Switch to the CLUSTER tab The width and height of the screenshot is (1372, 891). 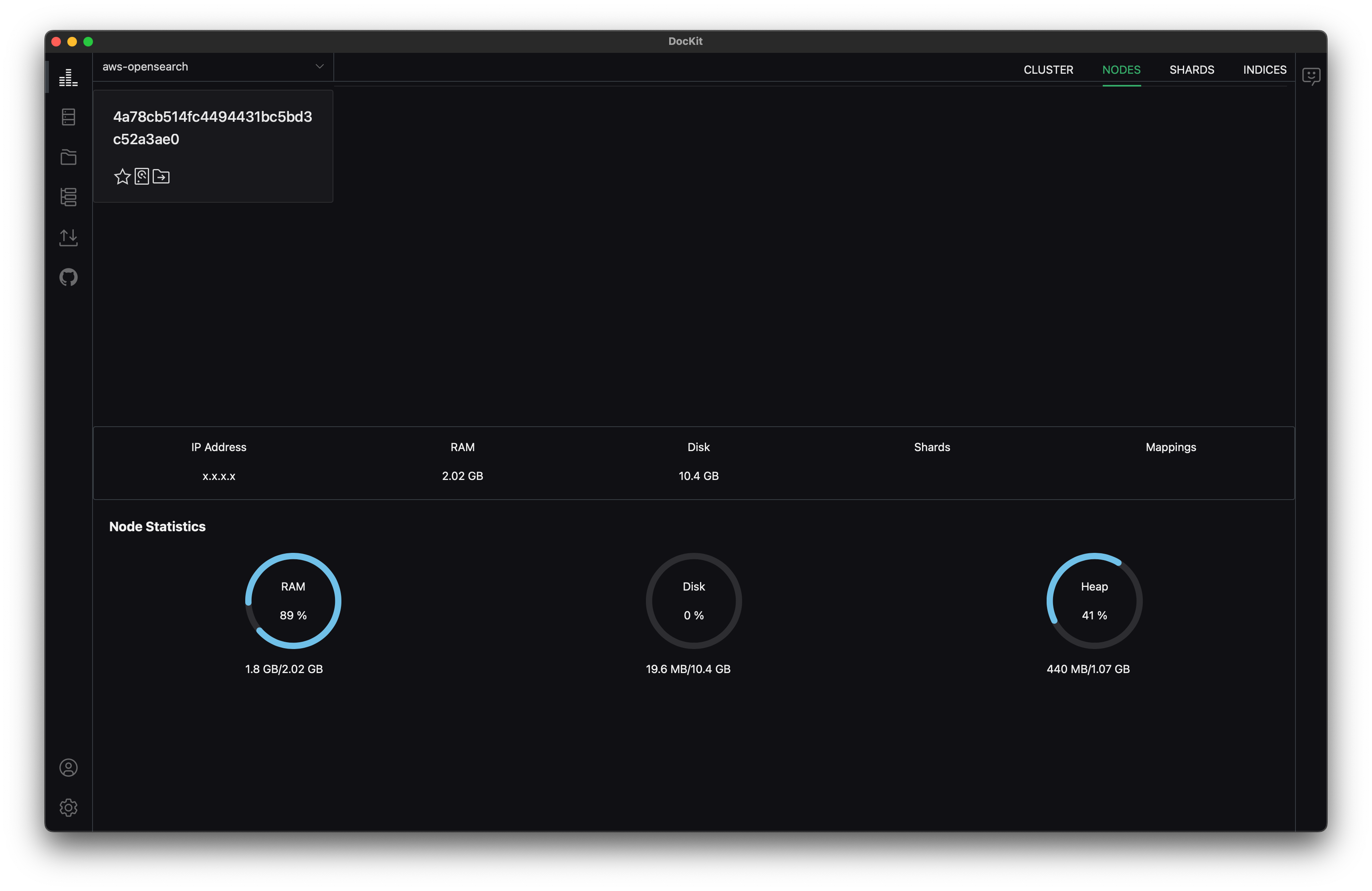(1048, 70)
